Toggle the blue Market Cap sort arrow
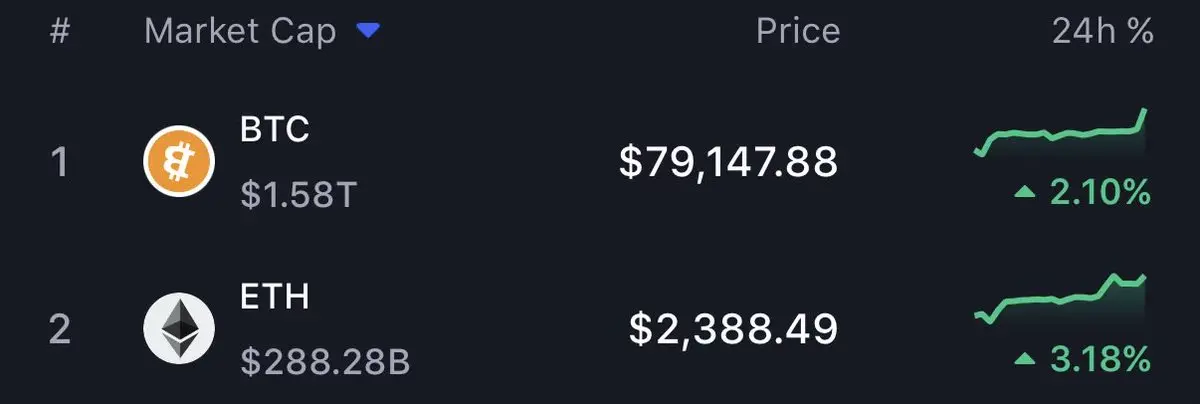Screen dimensions: 1200x404 pos(368,32)
